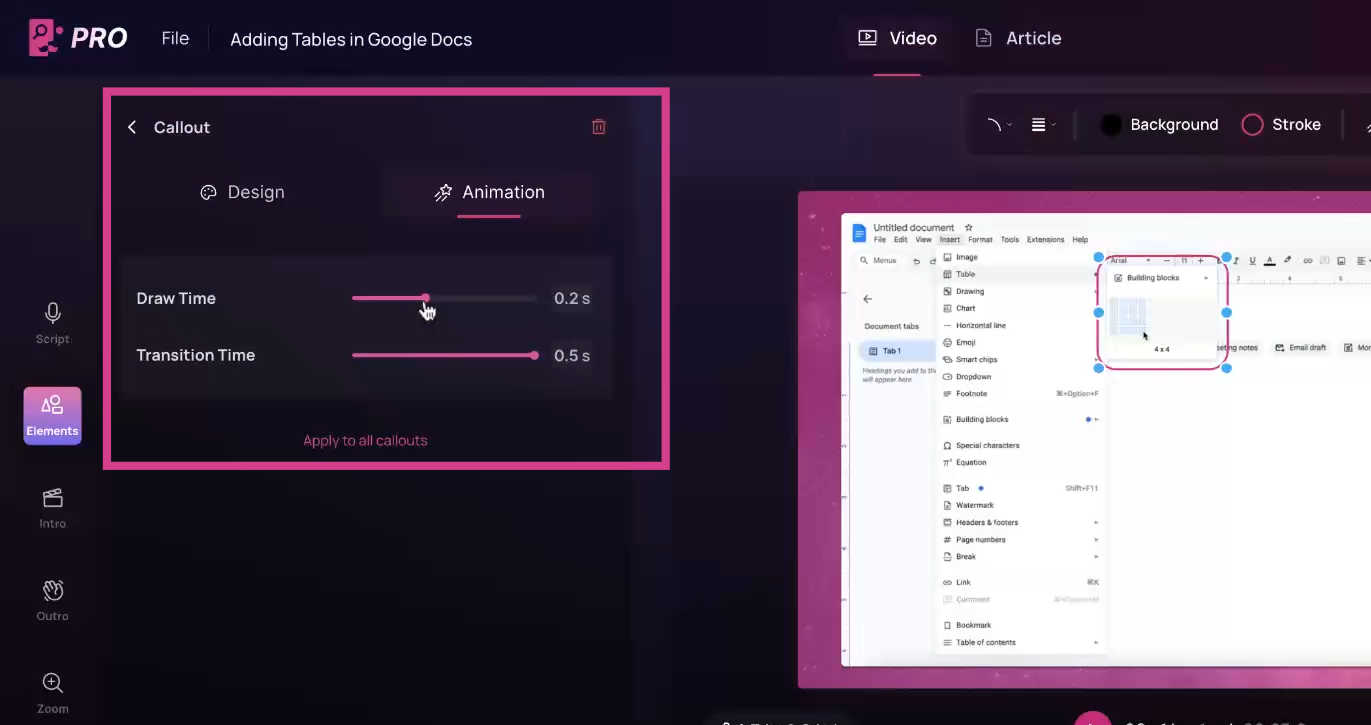Screen dimensions: 1371x725
Task: Go back using the Callout panel arrow
Action: [x=132, y=127]
